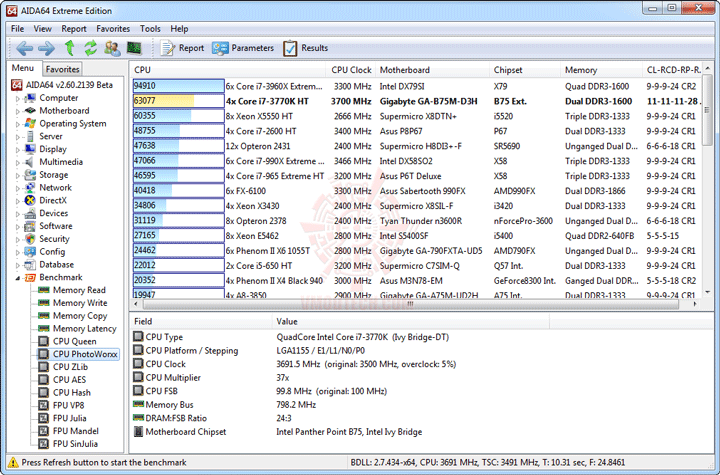
Task: Select Security shield icon in tree
Action: coord(30,239)
